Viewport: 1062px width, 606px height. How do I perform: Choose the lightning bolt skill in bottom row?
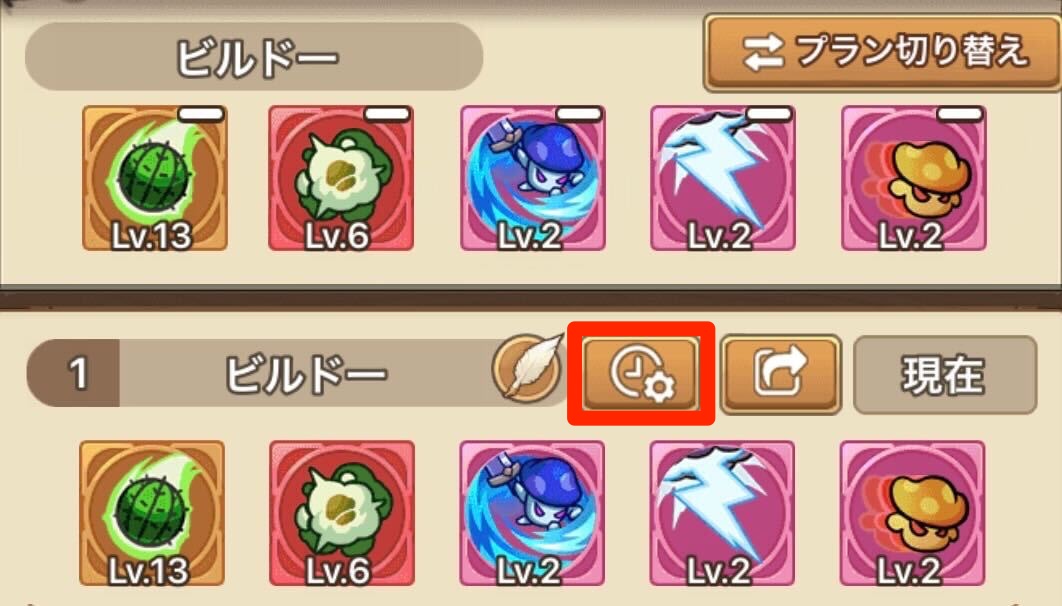pyautogui.click(x=722, y=513)
